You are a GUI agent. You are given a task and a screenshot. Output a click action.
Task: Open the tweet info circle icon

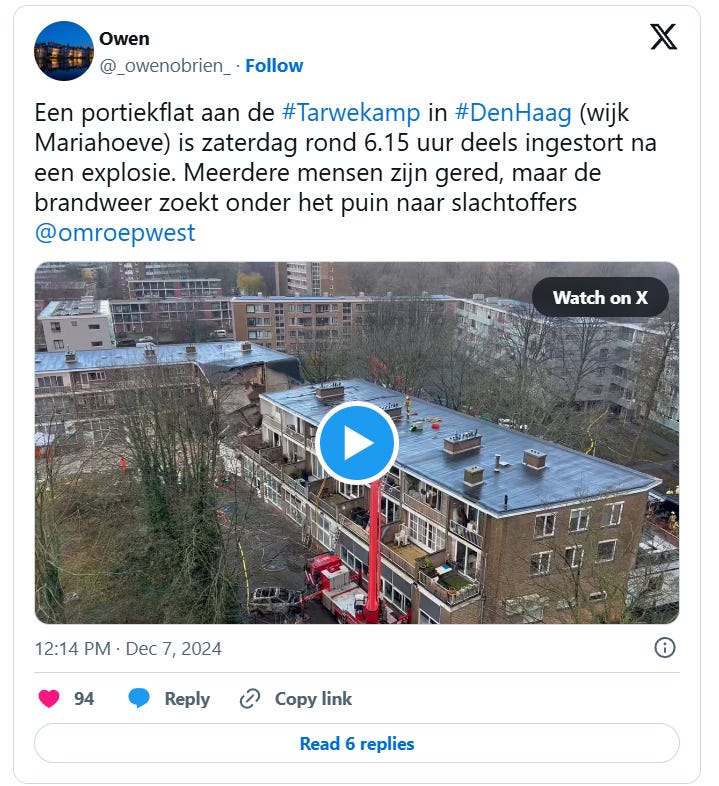pyautogui.click(x=665, y=648)
